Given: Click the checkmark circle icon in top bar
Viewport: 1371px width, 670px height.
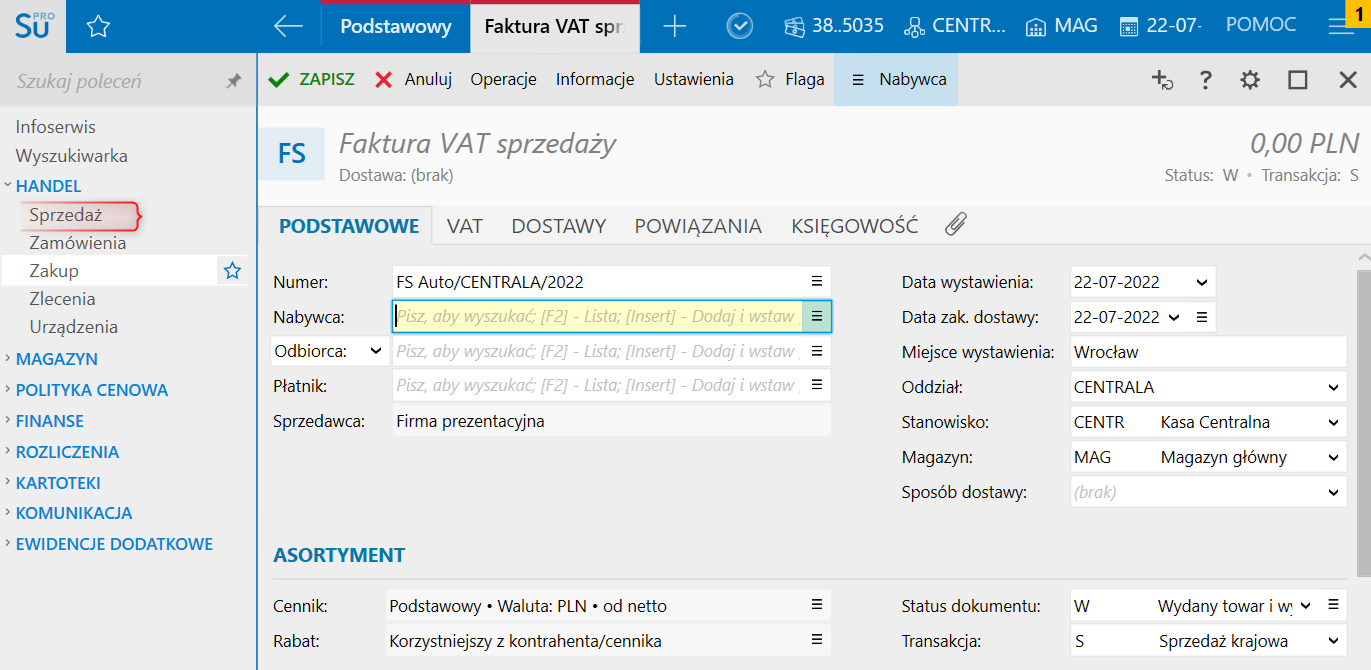Looking at the screenshot, I should click(739, 26).
